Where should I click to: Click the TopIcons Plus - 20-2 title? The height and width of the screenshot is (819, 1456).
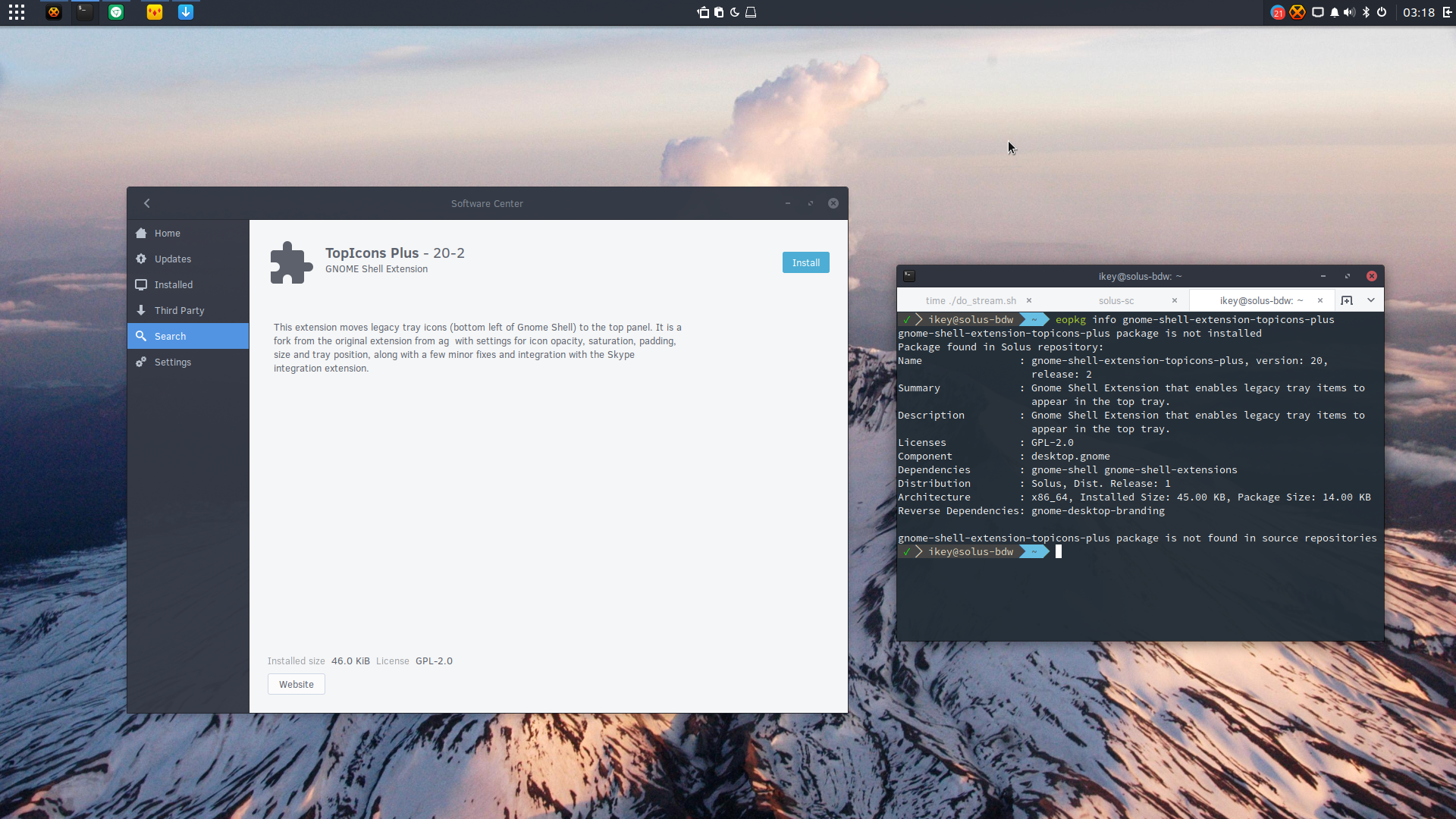pyautogui.click(x=395, y=253)
